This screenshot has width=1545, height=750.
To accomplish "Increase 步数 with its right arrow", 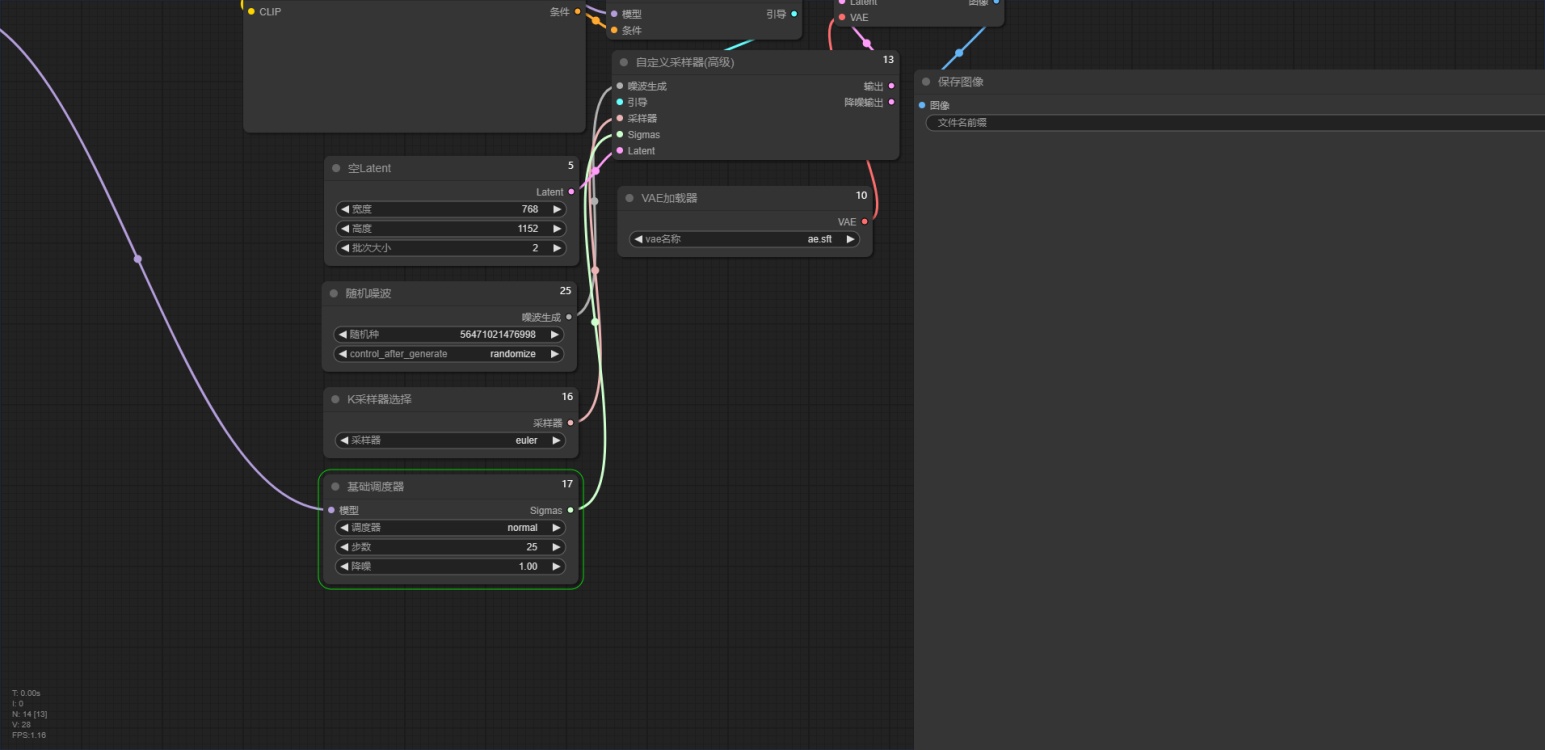I will click(556, 547).
